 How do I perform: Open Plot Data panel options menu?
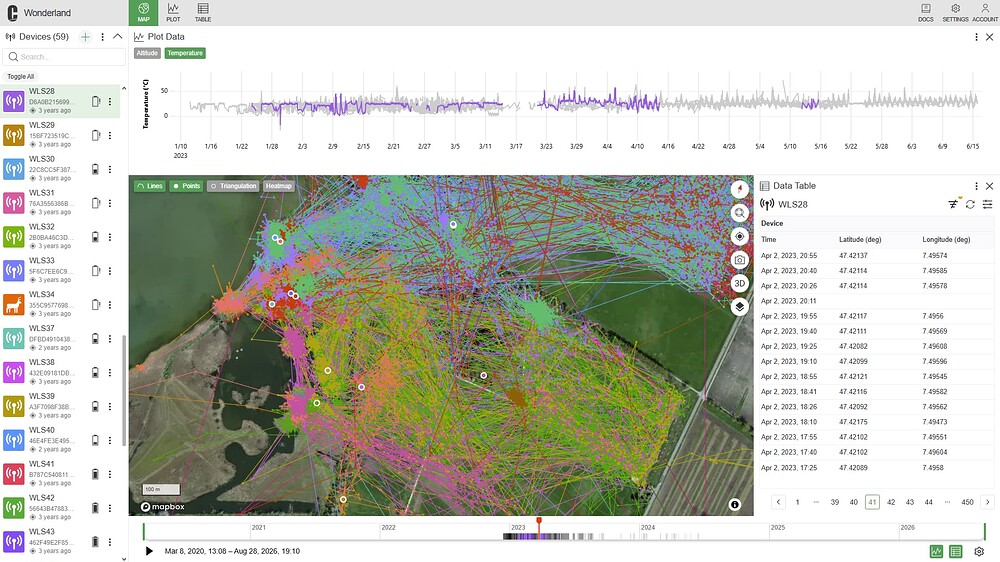(976, 37)
